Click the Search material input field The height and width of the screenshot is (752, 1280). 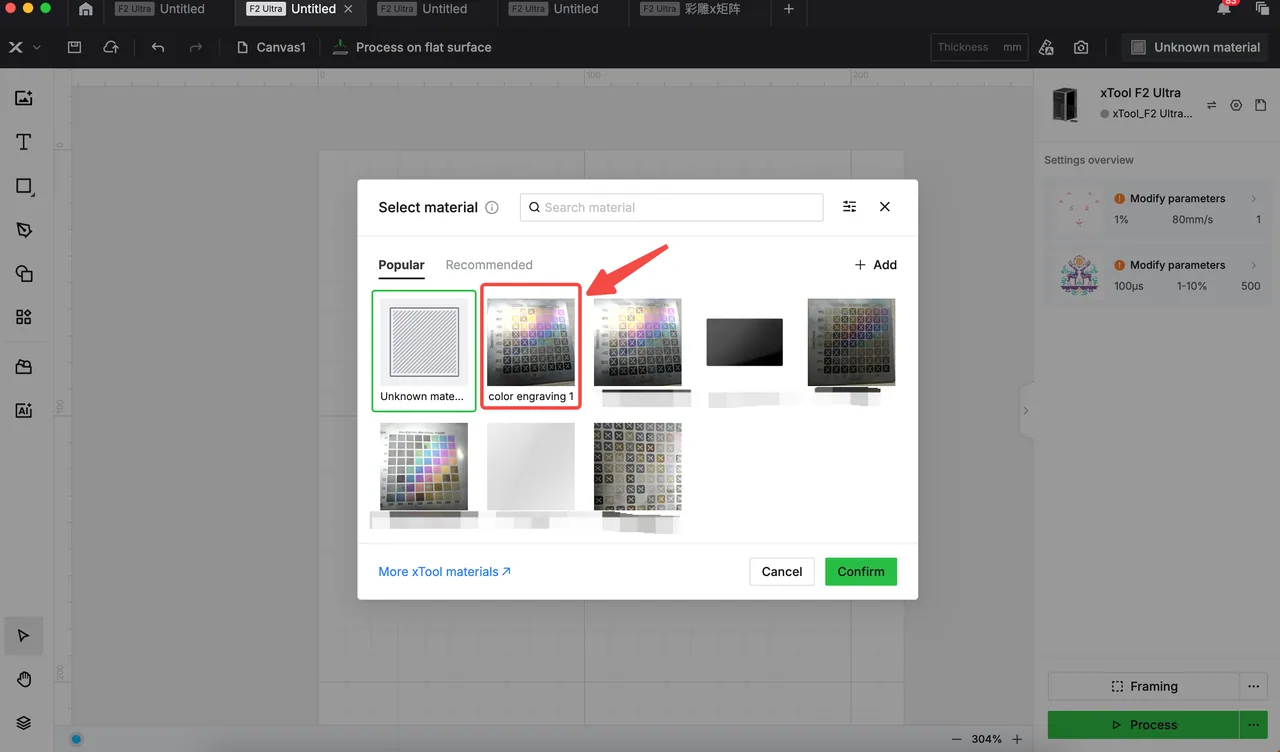coord(672,207)
